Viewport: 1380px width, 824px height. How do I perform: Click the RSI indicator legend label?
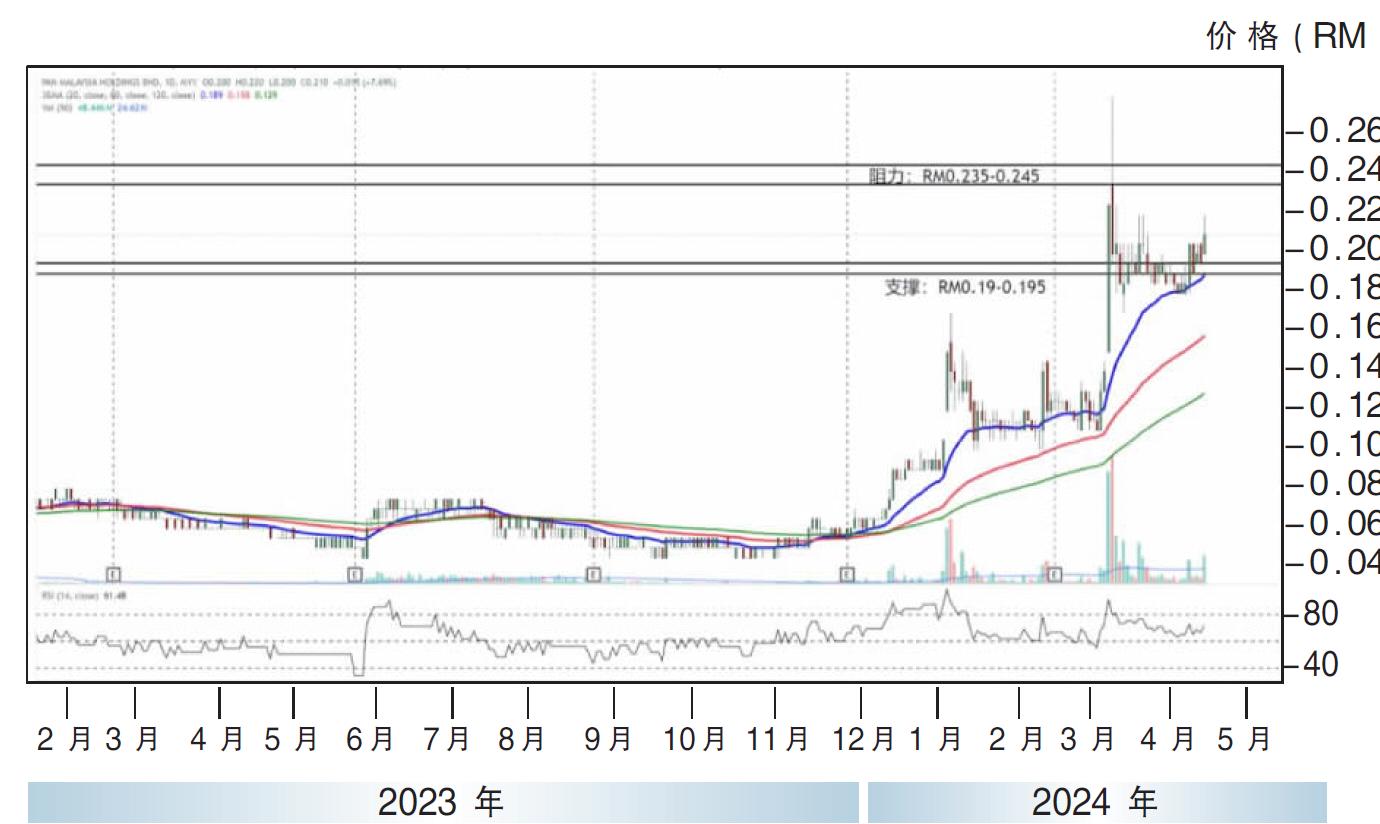pos(84,594)
